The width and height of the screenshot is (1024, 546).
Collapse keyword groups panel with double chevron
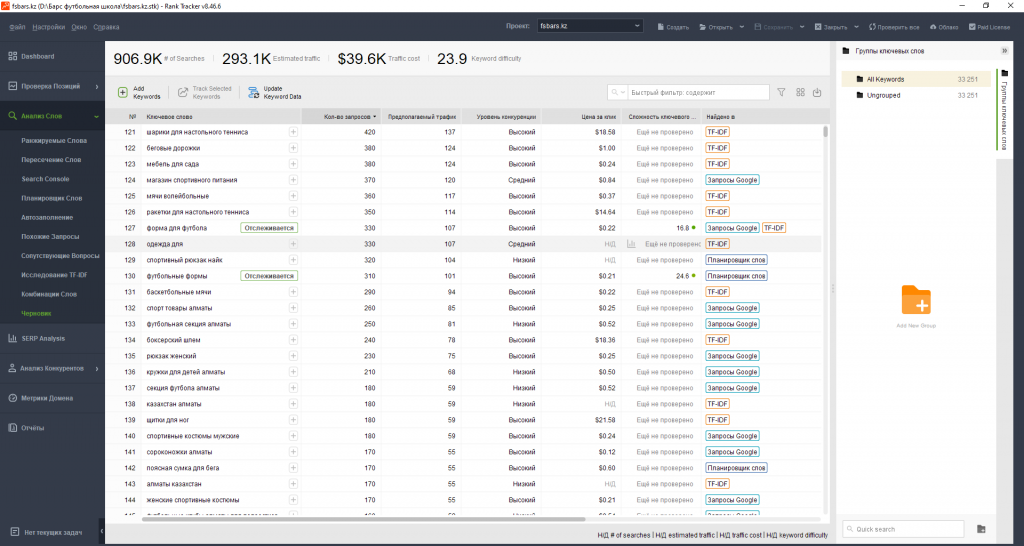pyautogui.click(x=1004, y=50)
